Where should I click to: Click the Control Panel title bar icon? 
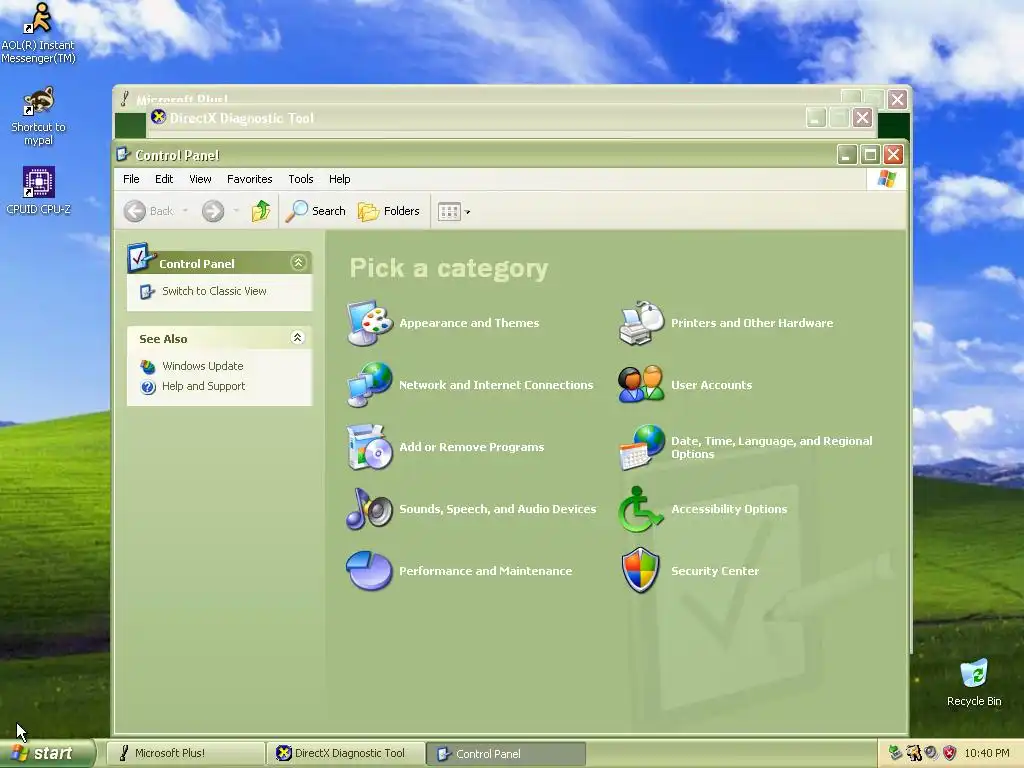pyautogui.click(x=123, y=155)
